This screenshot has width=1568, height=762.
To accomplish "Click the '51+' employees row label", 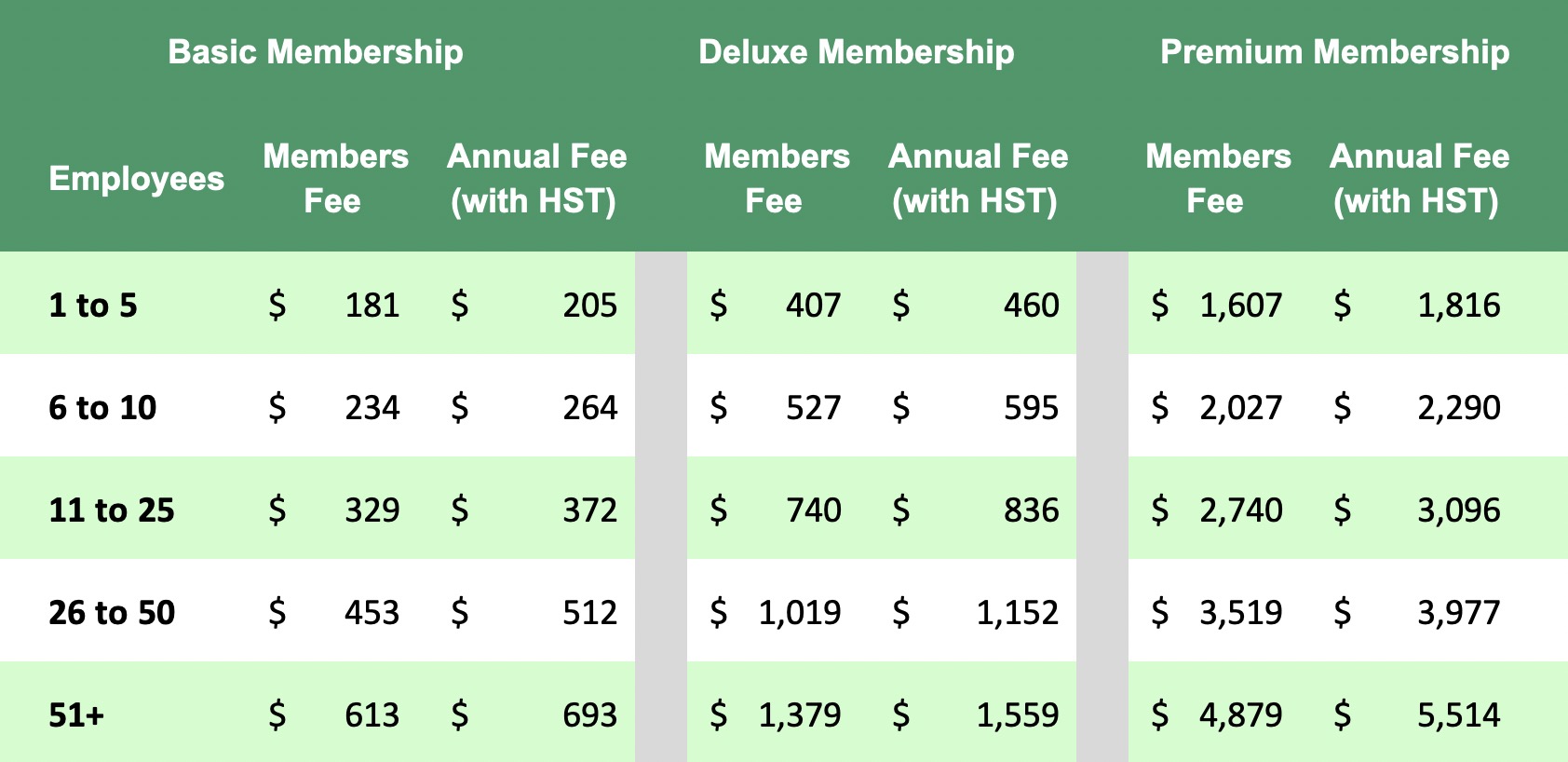I will click(x=77, y=715).
